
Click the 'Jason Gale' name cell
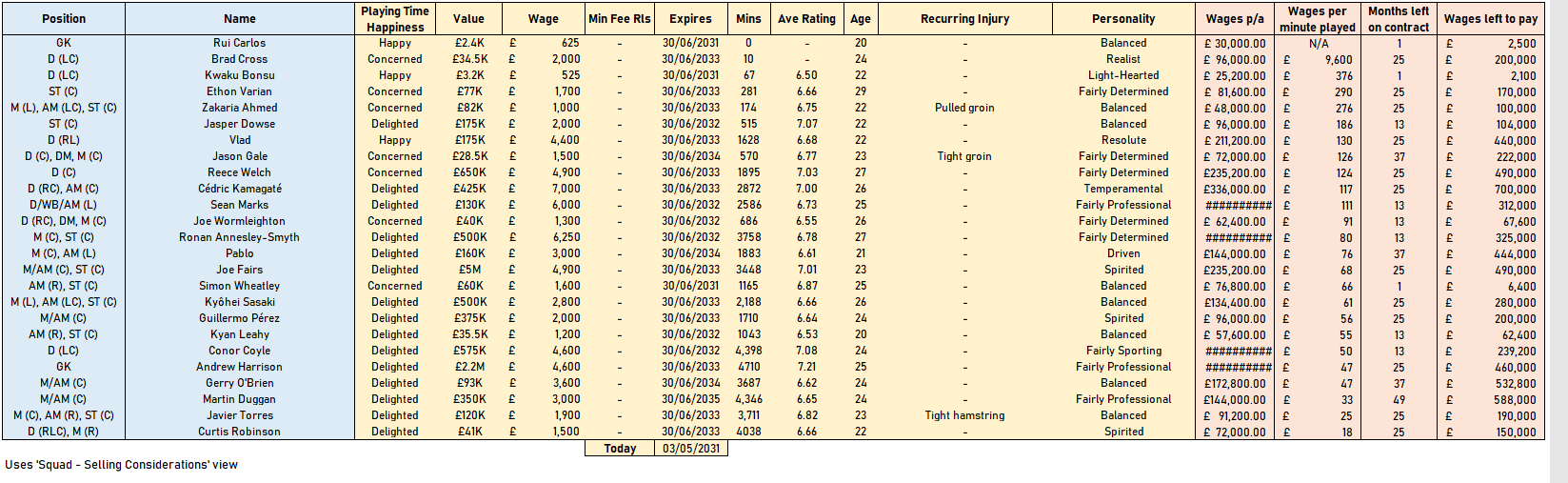tap(240, 156)
